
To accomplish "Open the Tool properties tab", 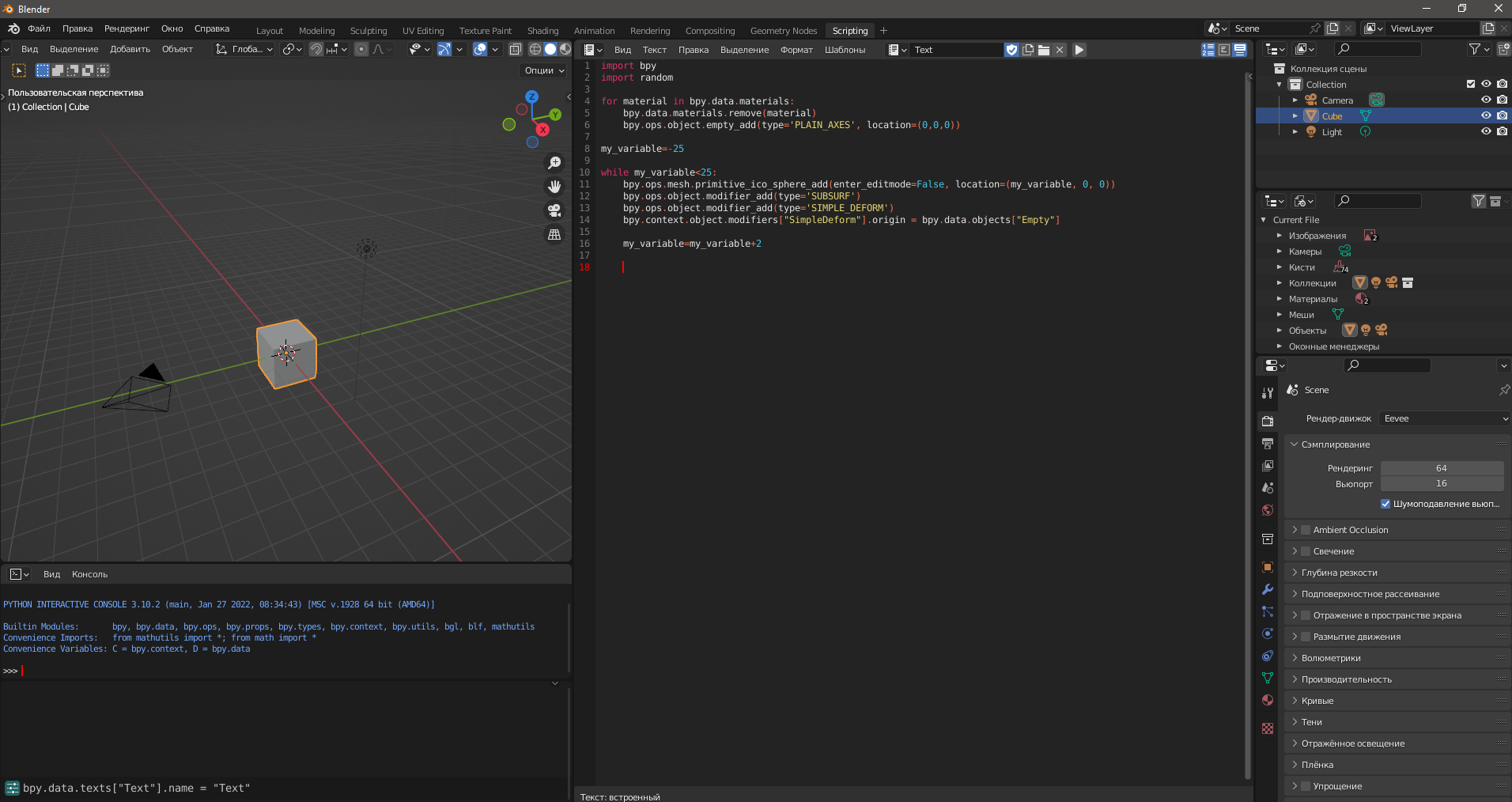I will (1268, 393).
